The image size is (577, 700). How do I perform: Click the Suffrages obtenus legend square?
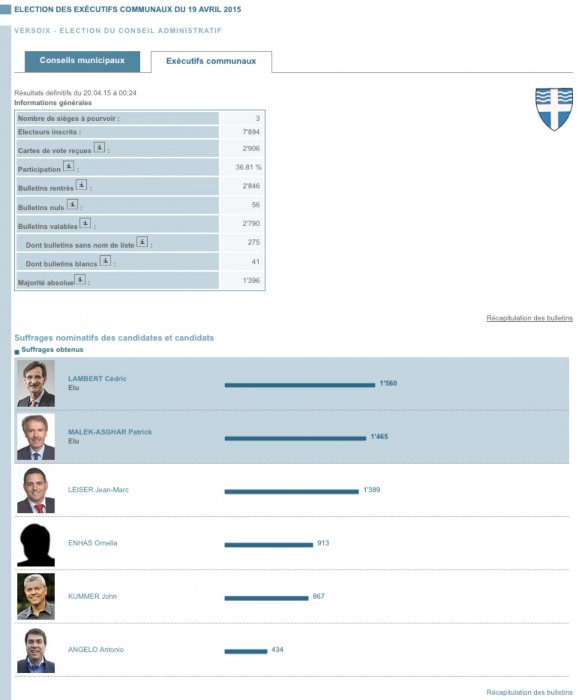coord(17,352)
